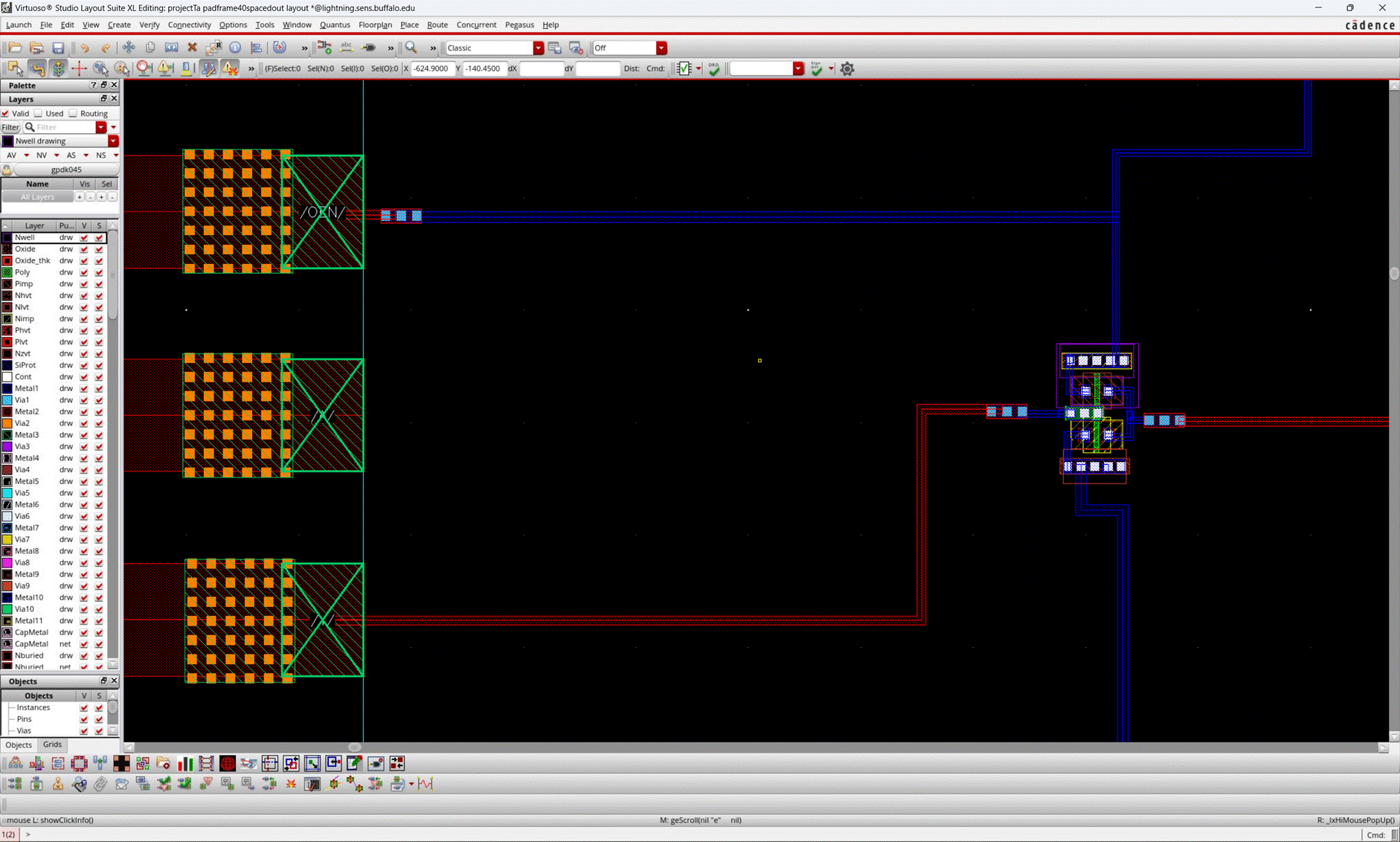Screen dimensions: 1400x842
Task: Enable the Routing checkbox
Action: click(73, 113)
